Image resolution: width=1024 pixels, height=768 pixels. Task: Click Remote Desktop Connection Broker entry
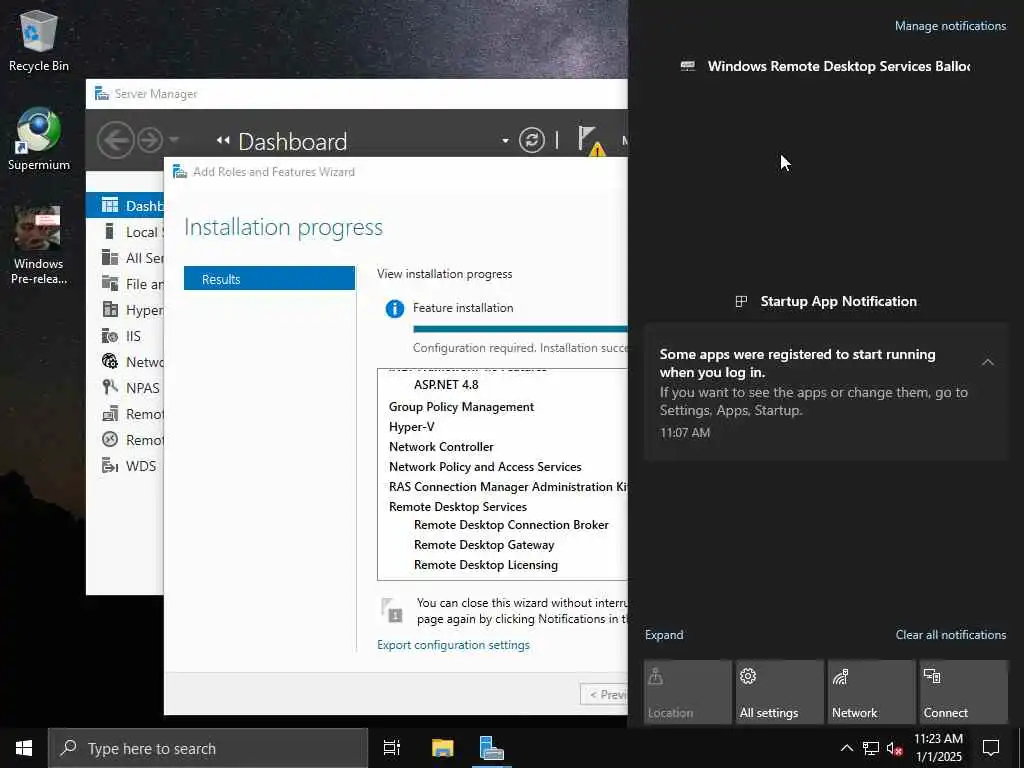[x=511, y=525]
